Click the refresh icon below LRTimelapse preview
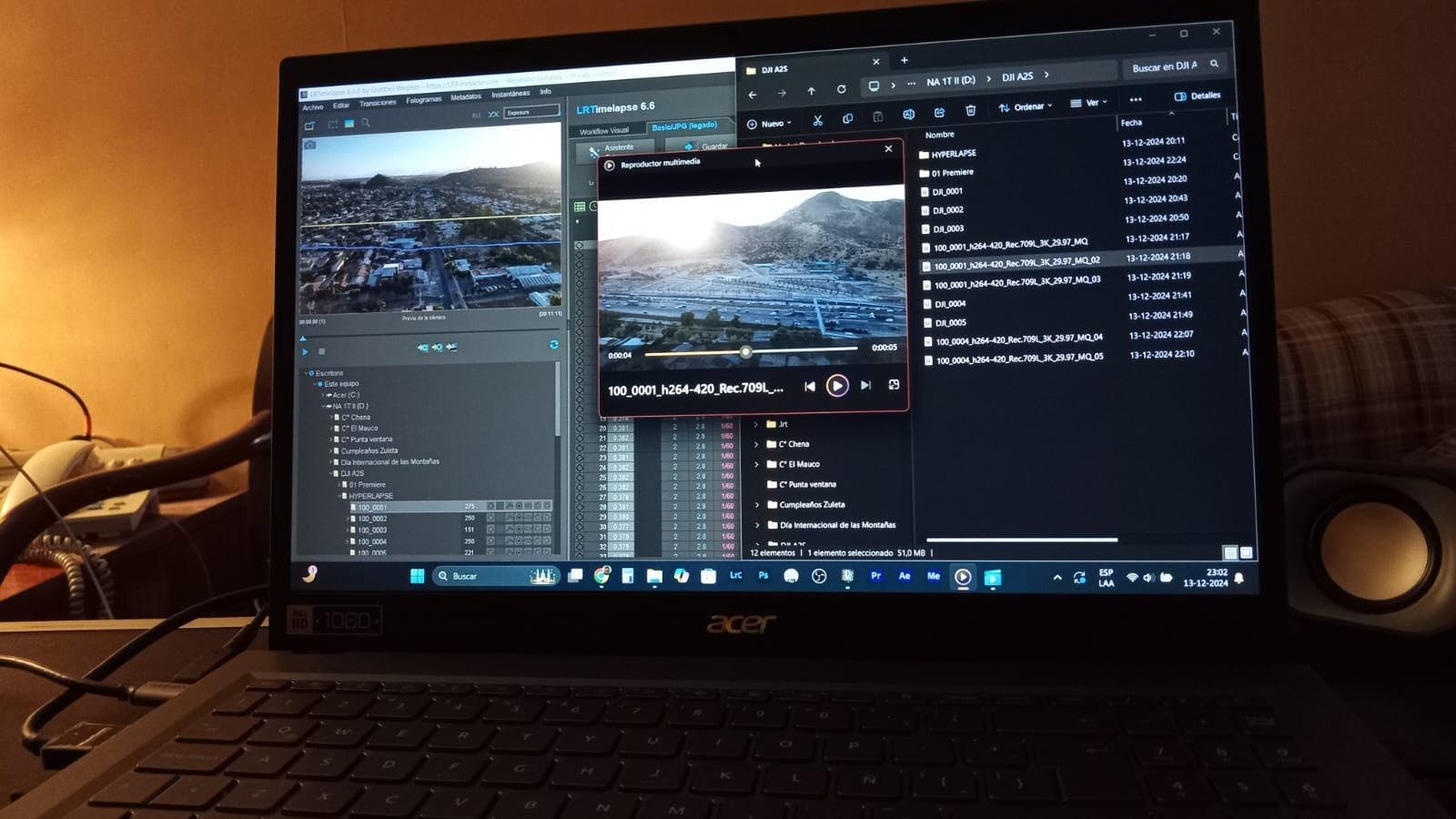 [x=553, y=344]
